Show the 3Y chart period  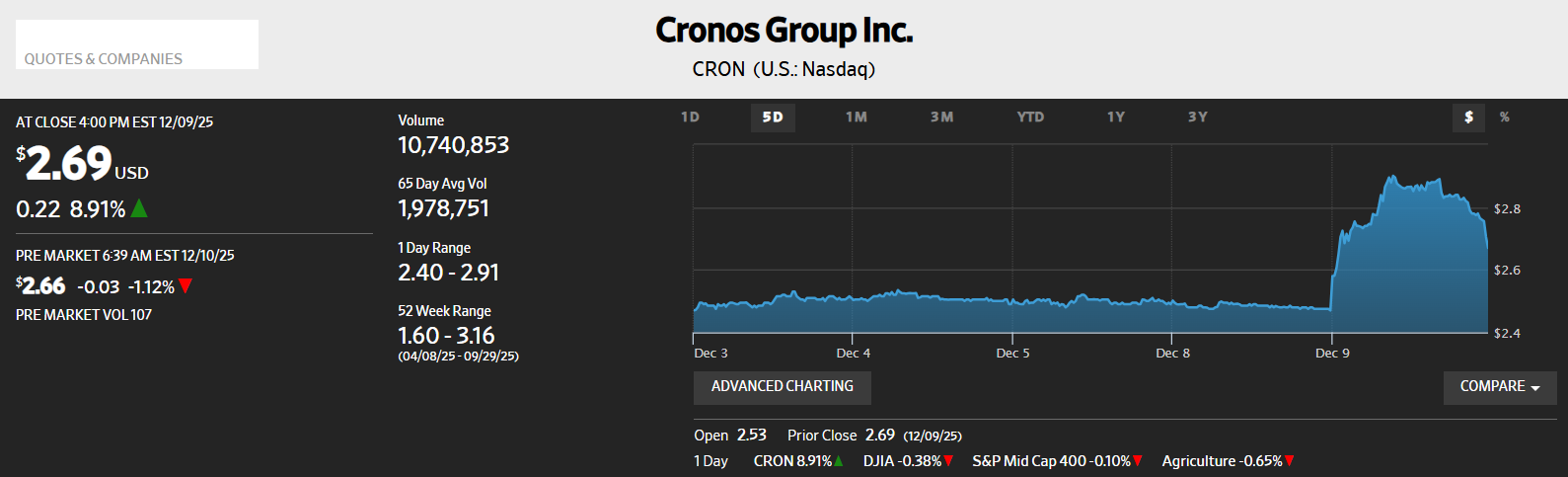coord(1197,118)
